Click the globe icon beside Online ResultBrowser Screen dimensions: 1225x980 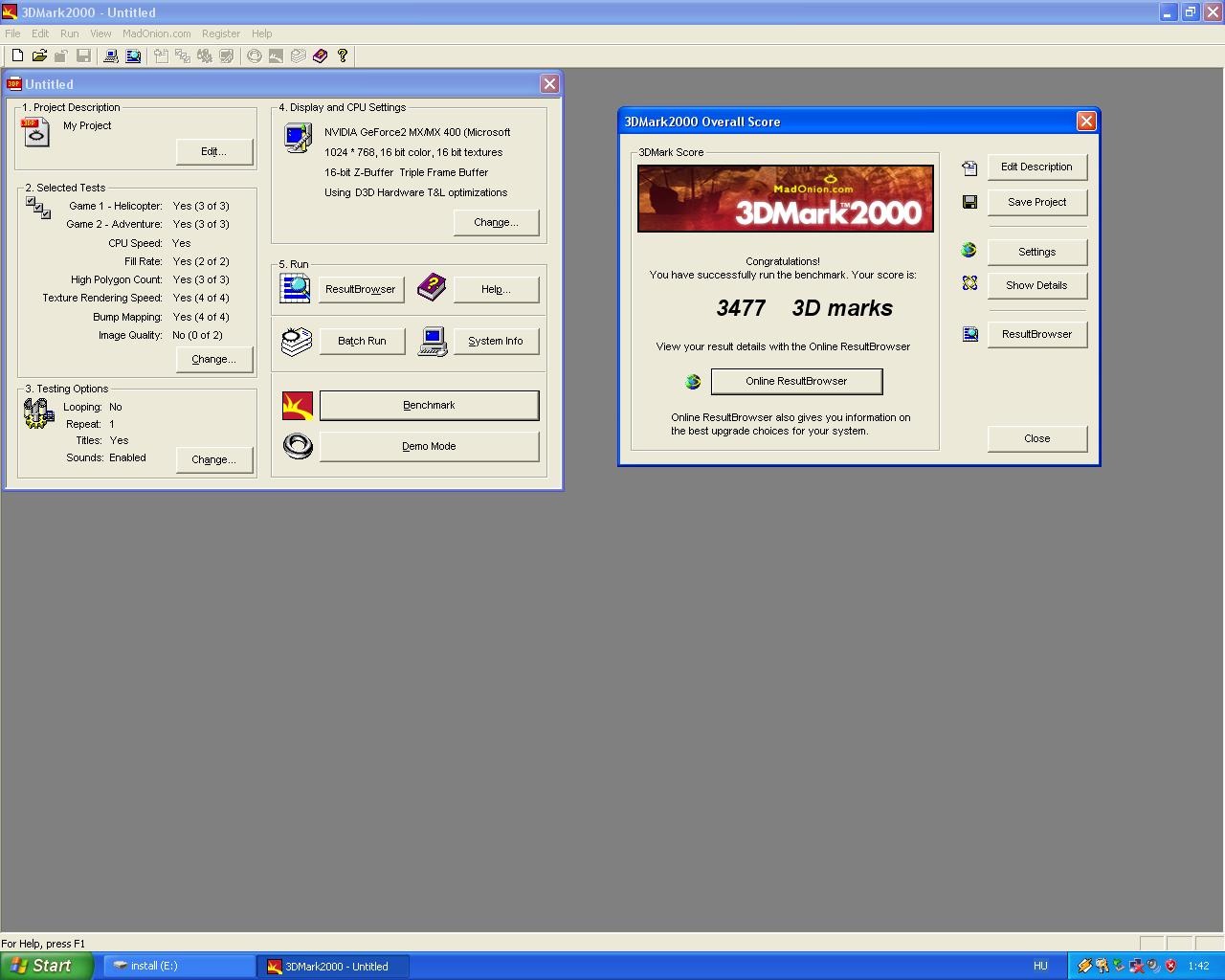[x=693, y=382]
